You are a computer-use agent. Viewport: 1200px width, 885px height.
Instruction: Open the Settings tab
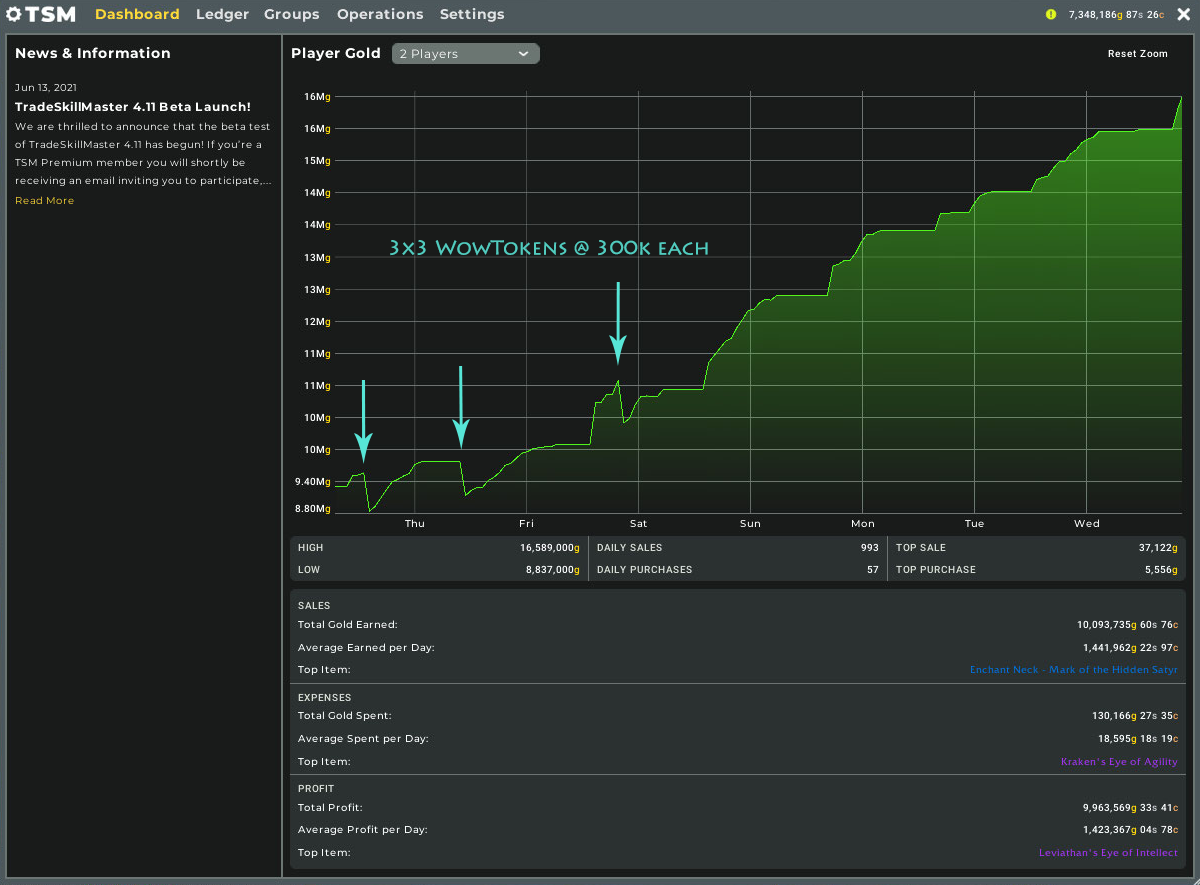coord(472,14)
